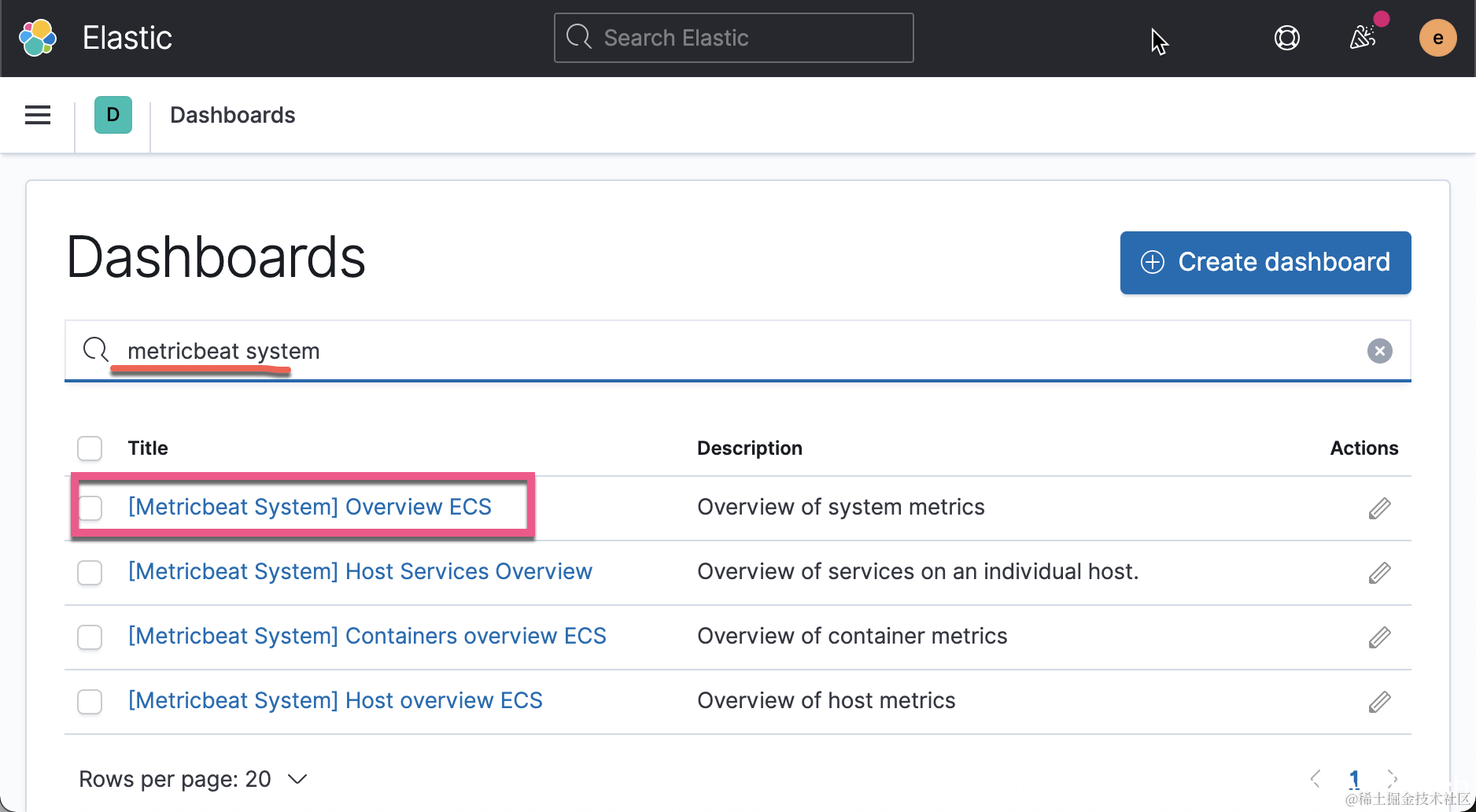1476x812 pixels.
Task: Click the Dashboards breadcrumb
Action: [x=232, y=115]
